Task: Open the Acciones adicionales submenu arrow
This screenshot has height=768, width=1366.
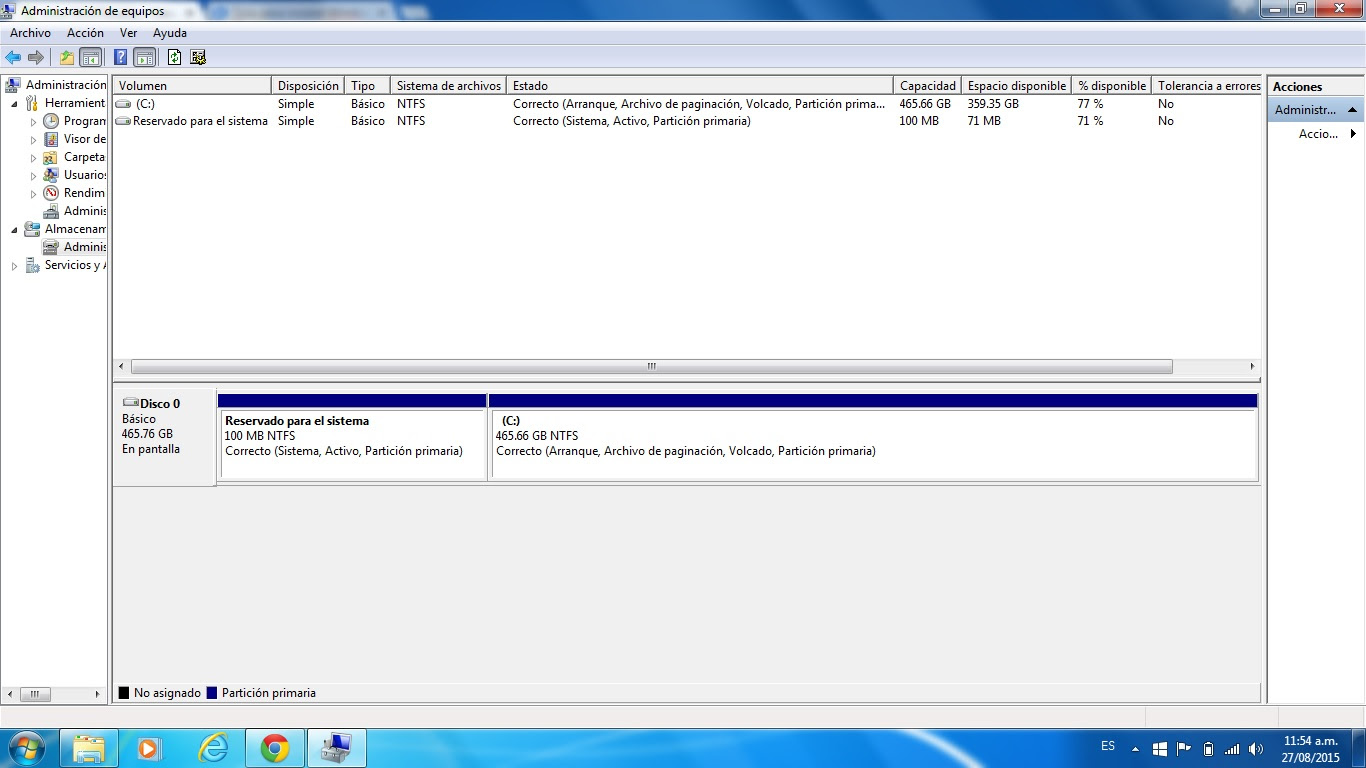Action: pos(1353,134)
